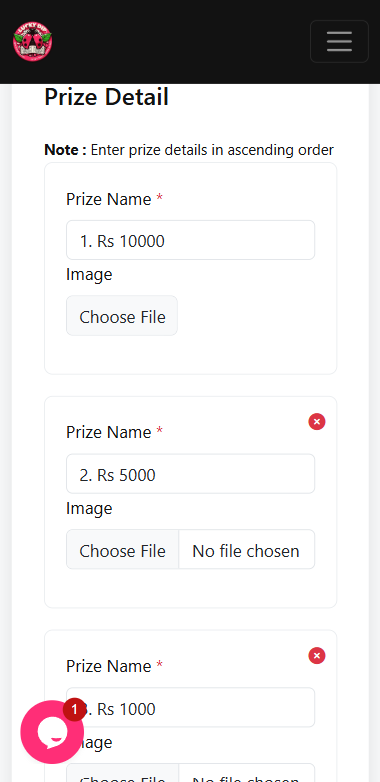The height and width of the screenshot is (782, 380).
Task: Click 'No file chosen' in second prize card
Action: click(x=246, y=551)
